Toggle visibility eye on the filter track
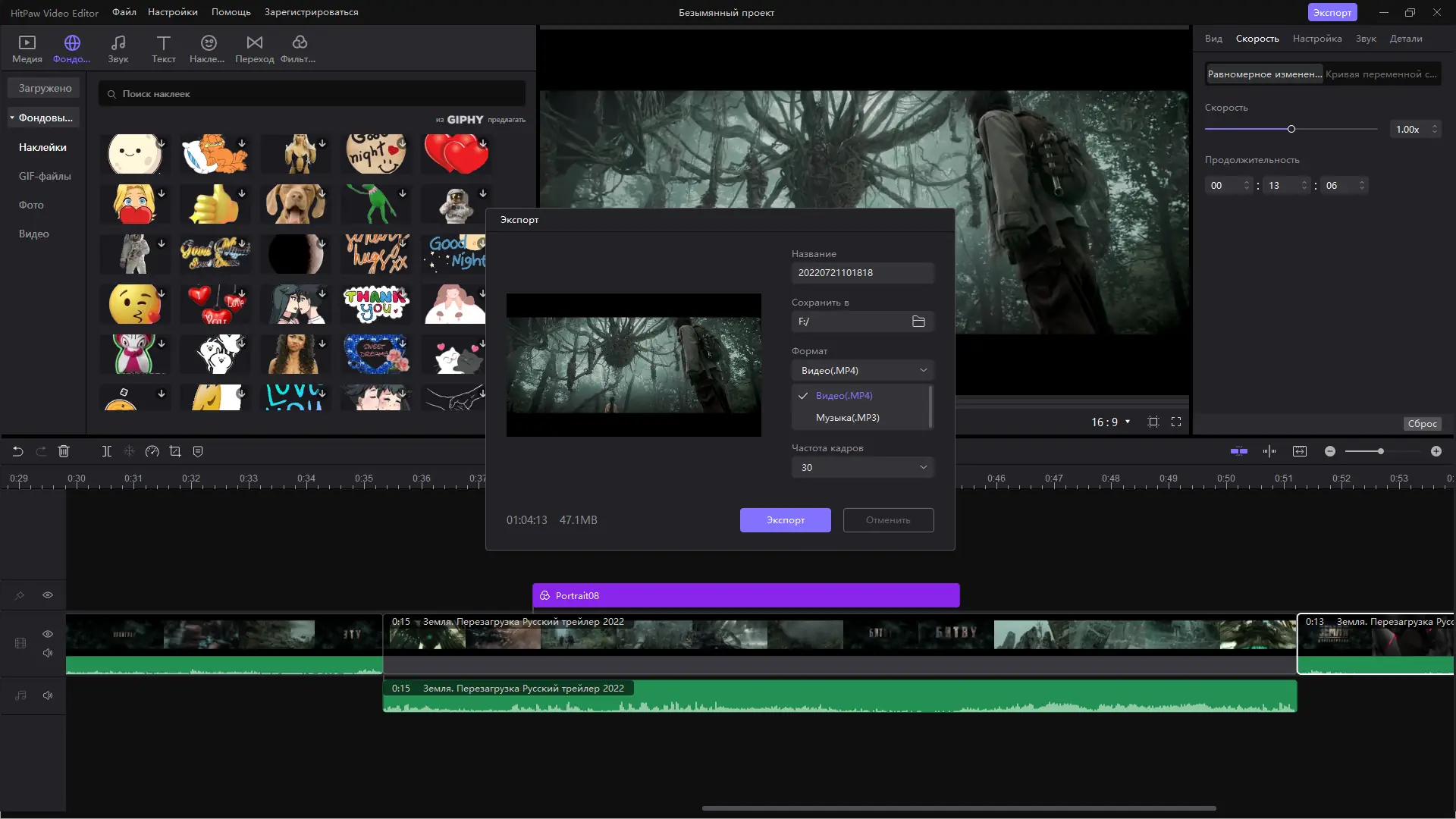The image size is (1456, 819). click(x=48, y=595)
